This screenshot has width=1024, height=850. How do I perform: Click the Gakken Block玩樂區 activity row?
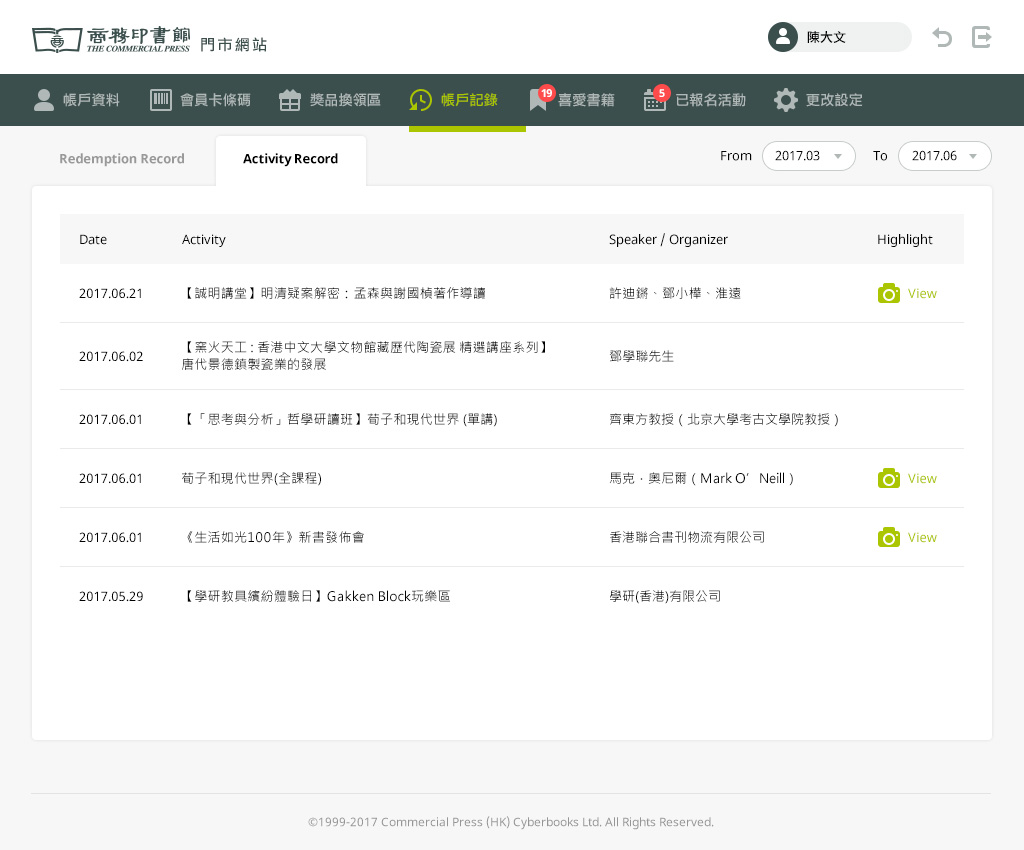click(x=316, y=596)
